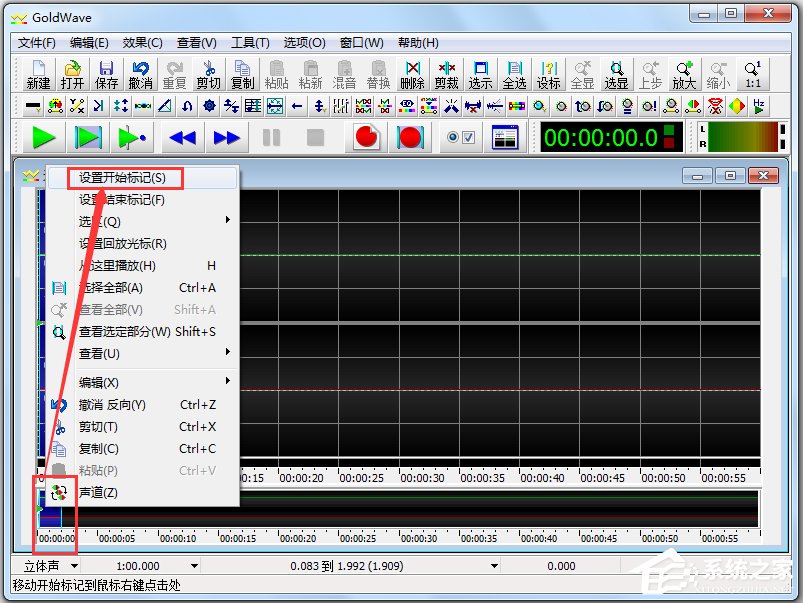
Task: Click the green play button
Action: coord(44,137)
